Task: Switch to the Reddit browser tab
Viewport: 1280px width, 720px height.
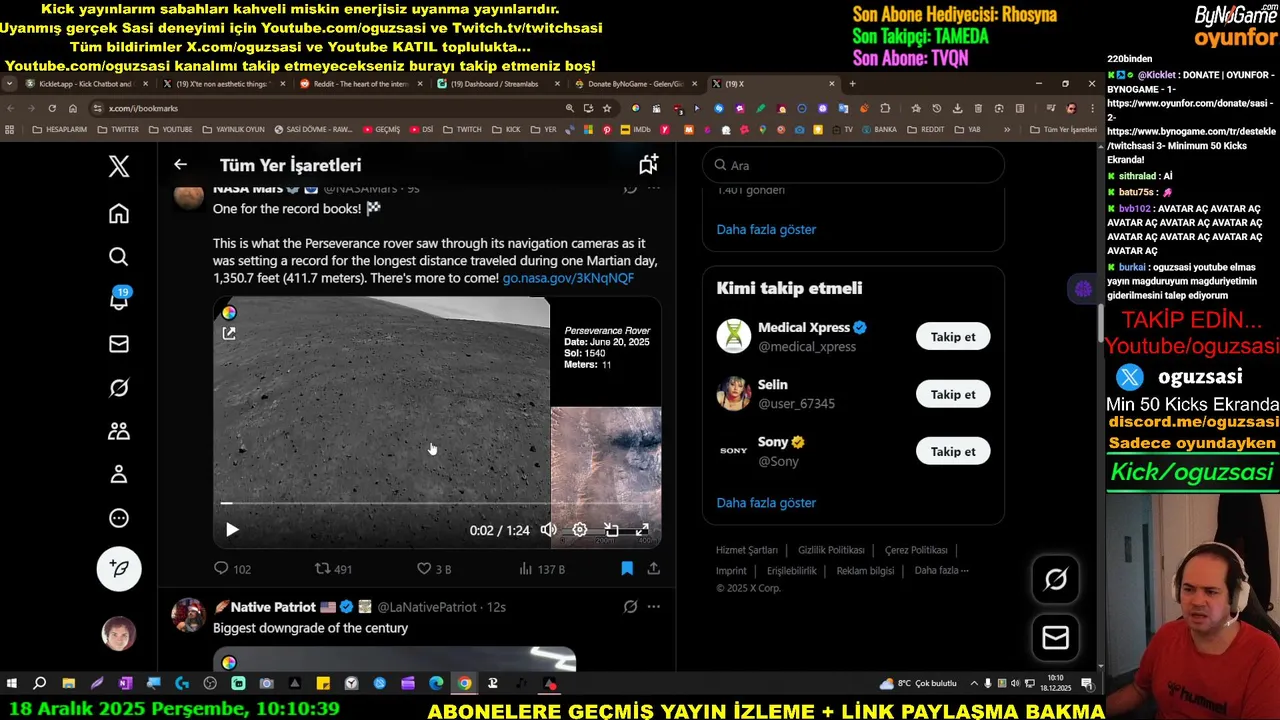Action: [x=362, y=84]
